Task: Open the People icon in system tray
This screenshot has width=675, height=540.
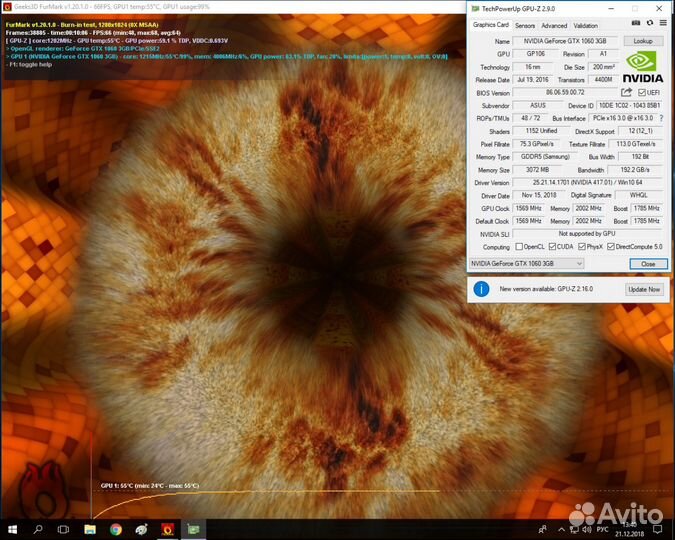Action: pos(542,529)
